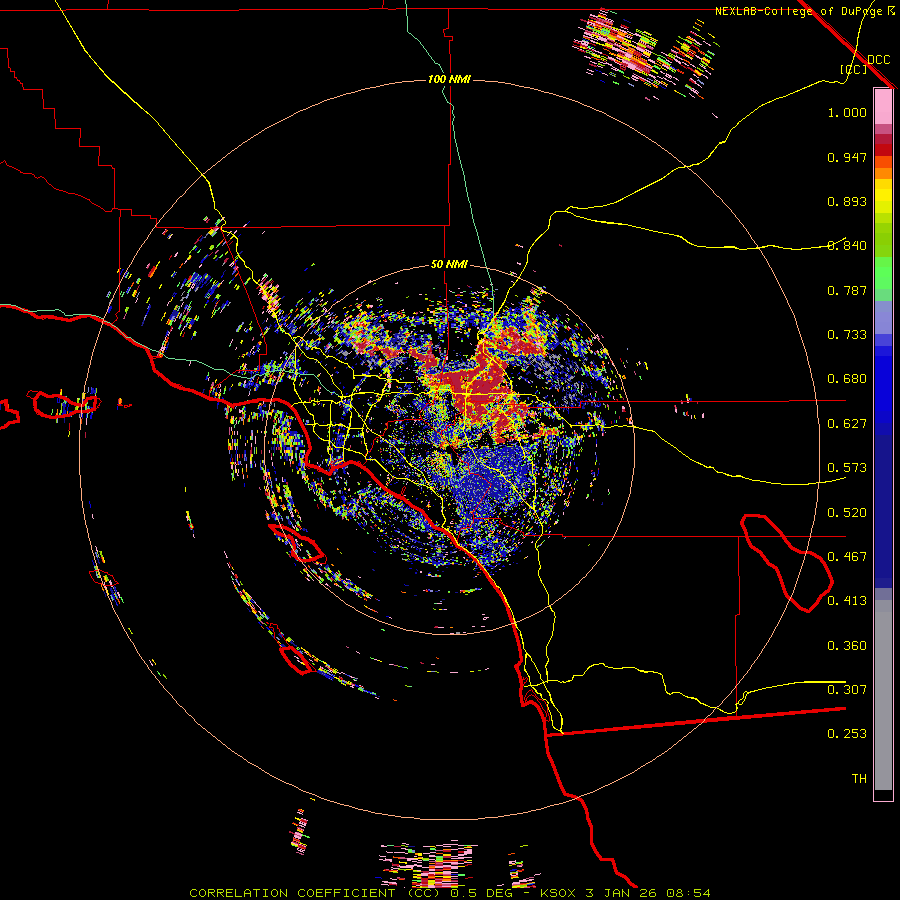Screen dimensions: 900x900
Task: Pick the bright green segment of the color bar
Action: click(x=883, y=273)
